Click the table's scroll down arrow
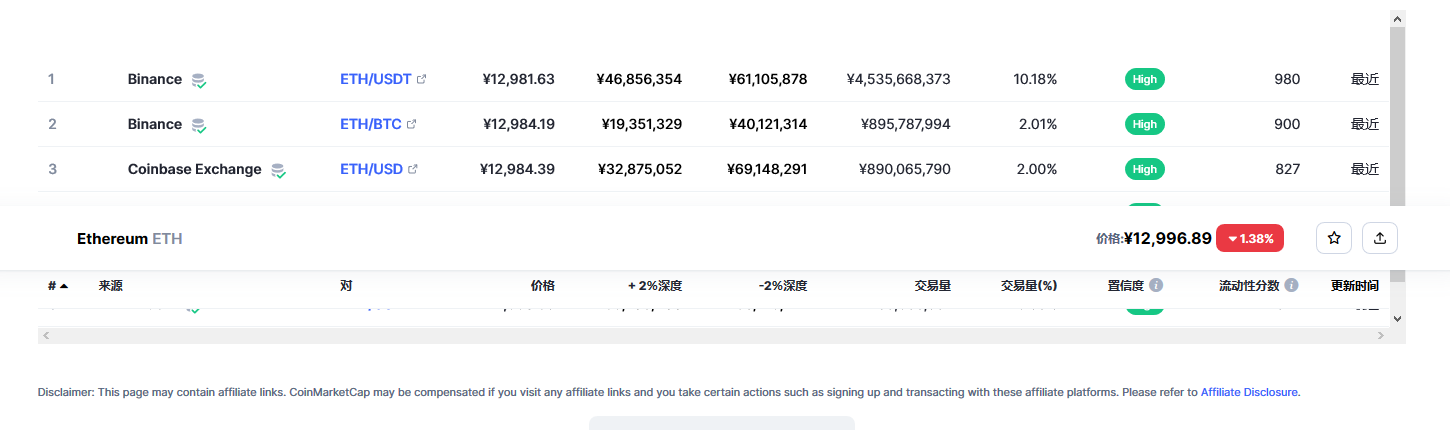 1397,318
